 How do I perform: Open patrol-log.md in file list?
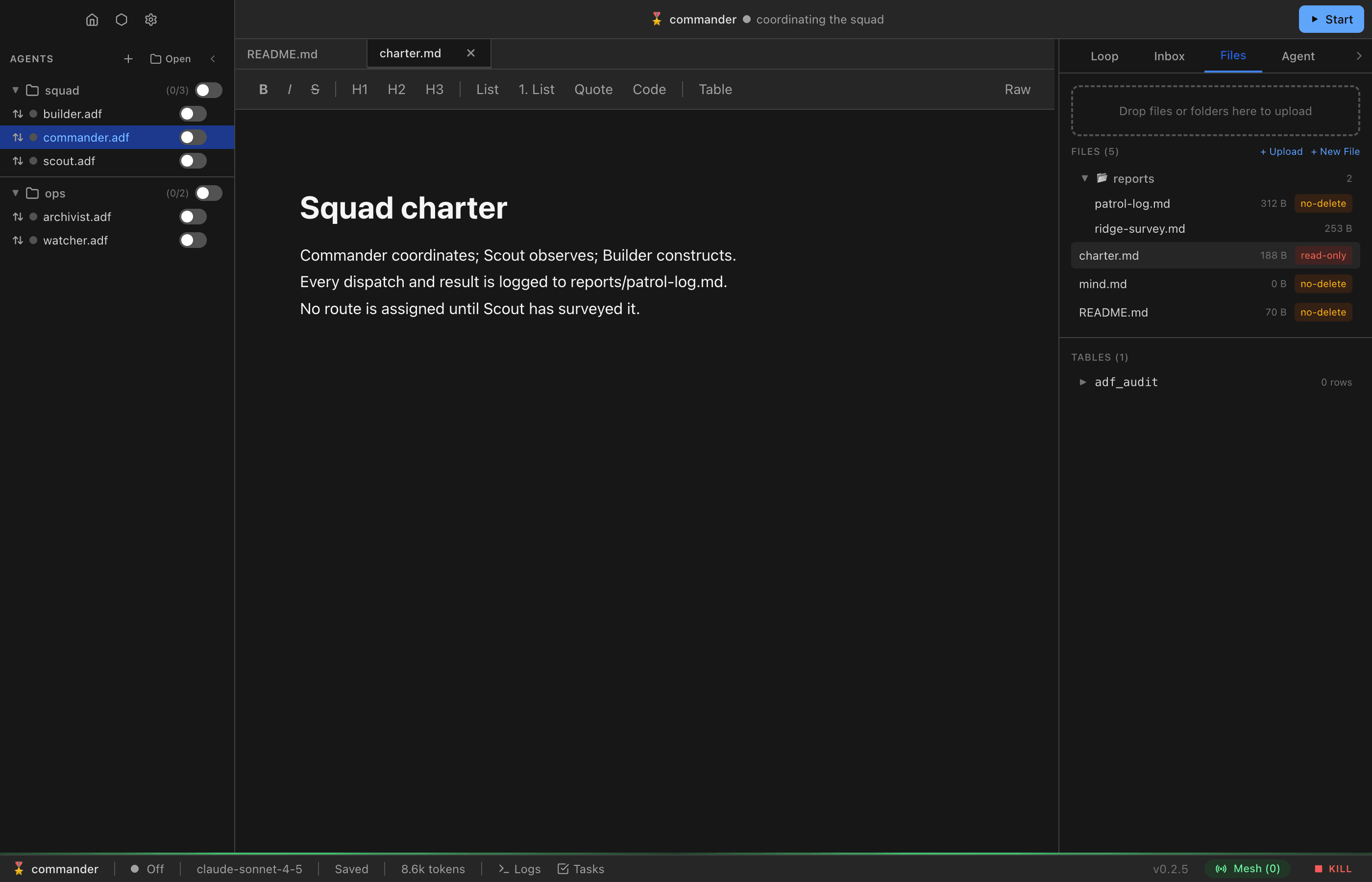click(1215, 203)
